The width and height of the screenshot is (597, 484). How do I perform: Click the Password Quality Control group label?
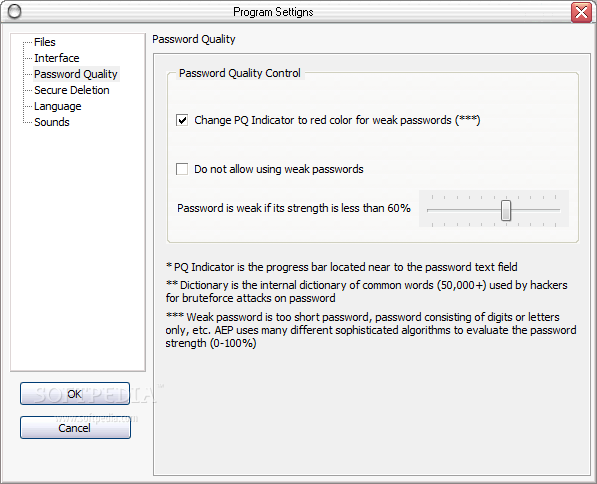[239, 73]
